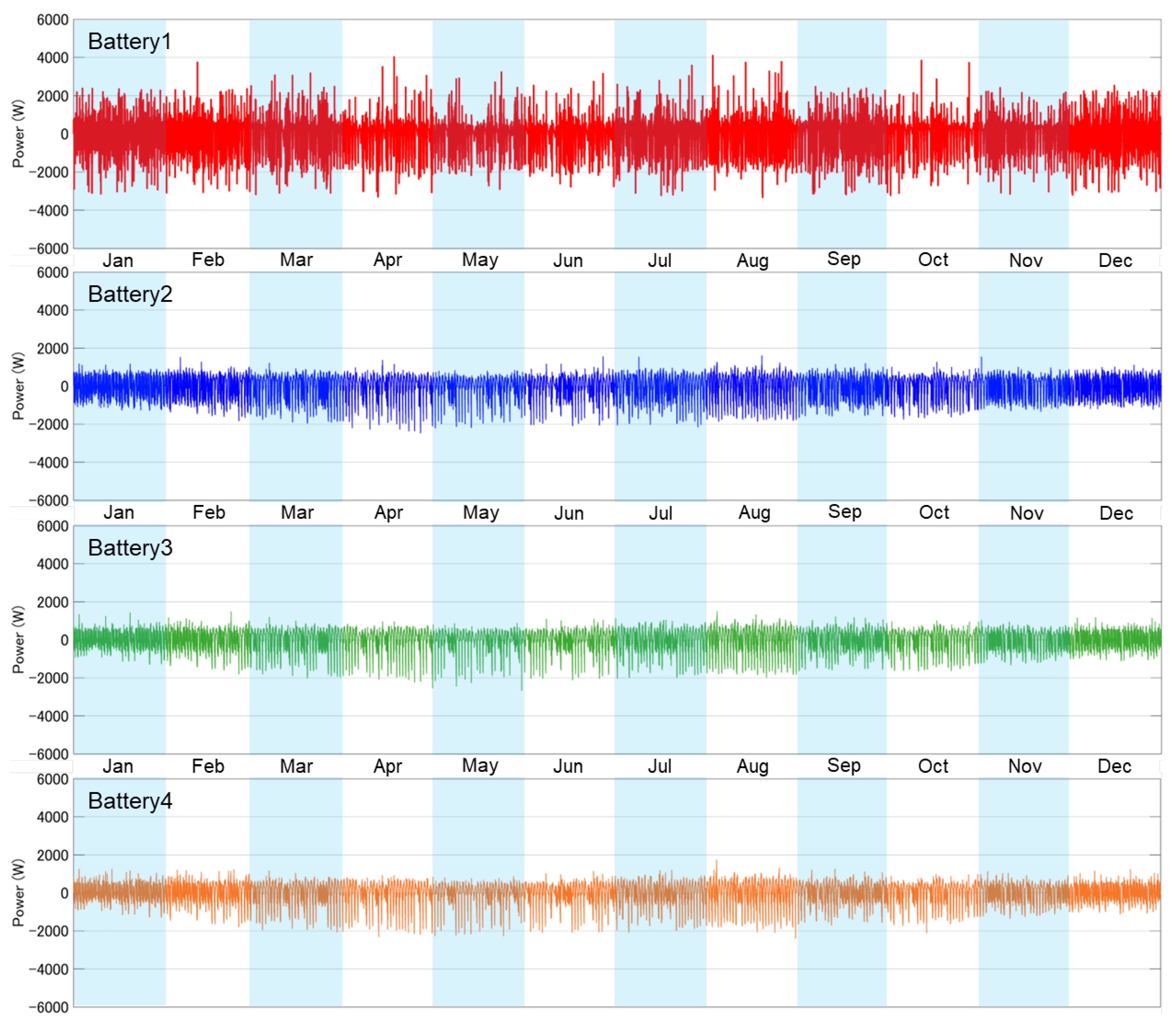Click the 0 tick on Battery4's y-axis
This screenshot has height=1024, width=1176.
tap(64, 894)
